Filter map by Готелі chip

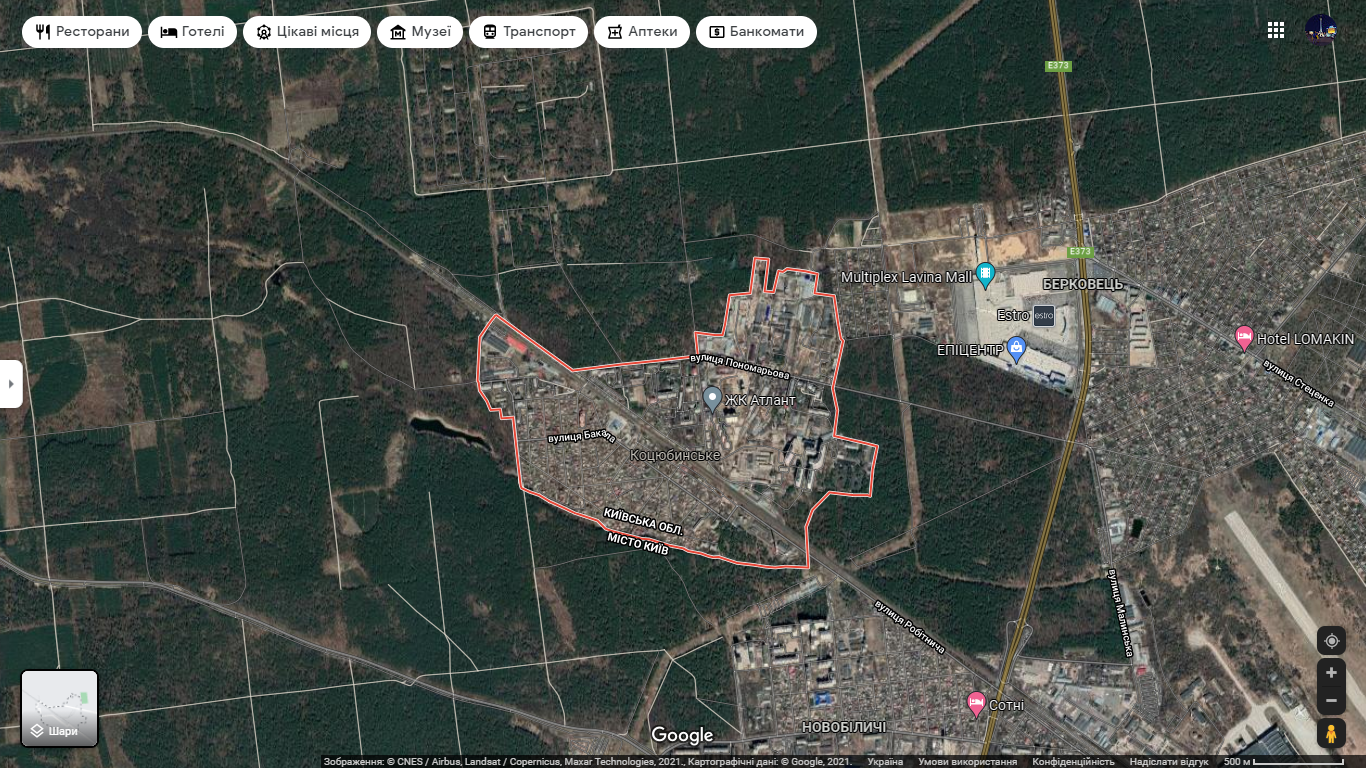click(x=193, y=32)
